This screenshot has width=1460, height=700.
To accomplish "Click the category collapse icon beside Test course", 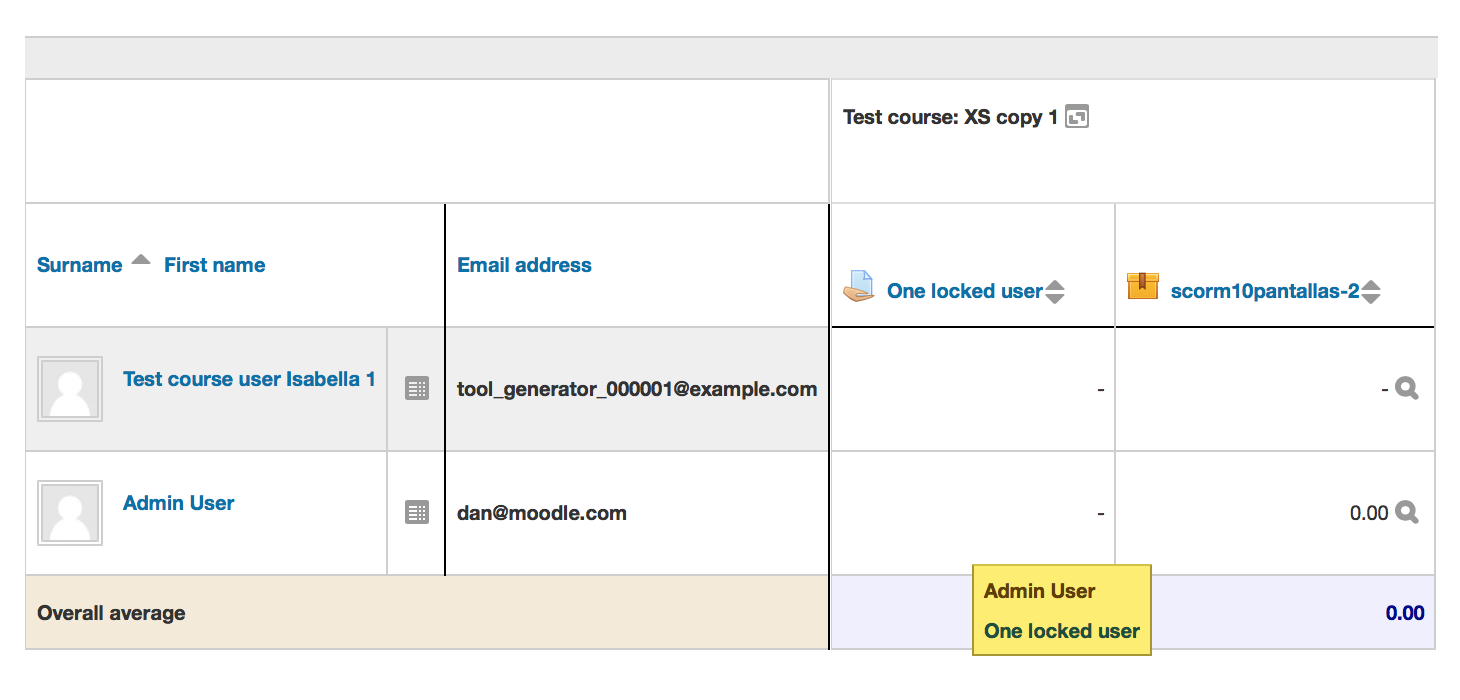I will 1077,117.
